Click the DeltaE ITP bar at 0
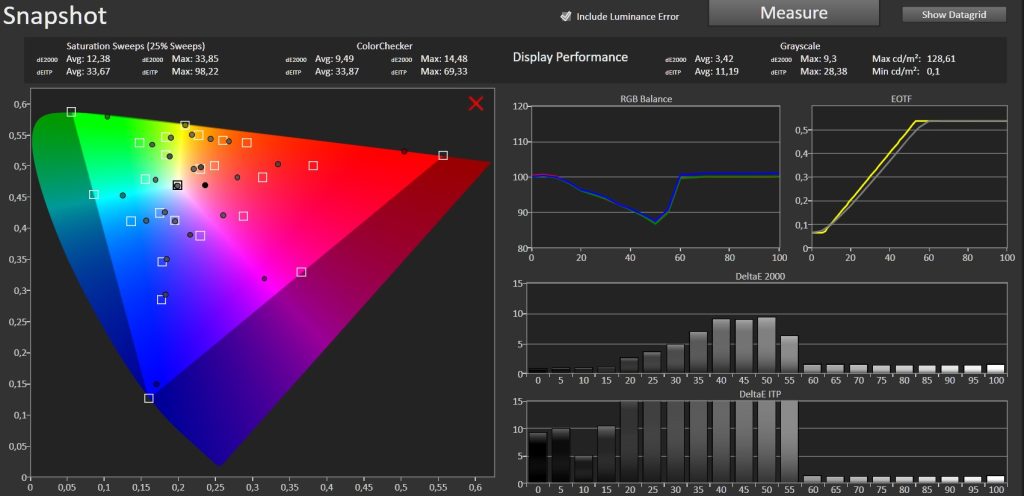1024x496 pixels. [537, 458]
